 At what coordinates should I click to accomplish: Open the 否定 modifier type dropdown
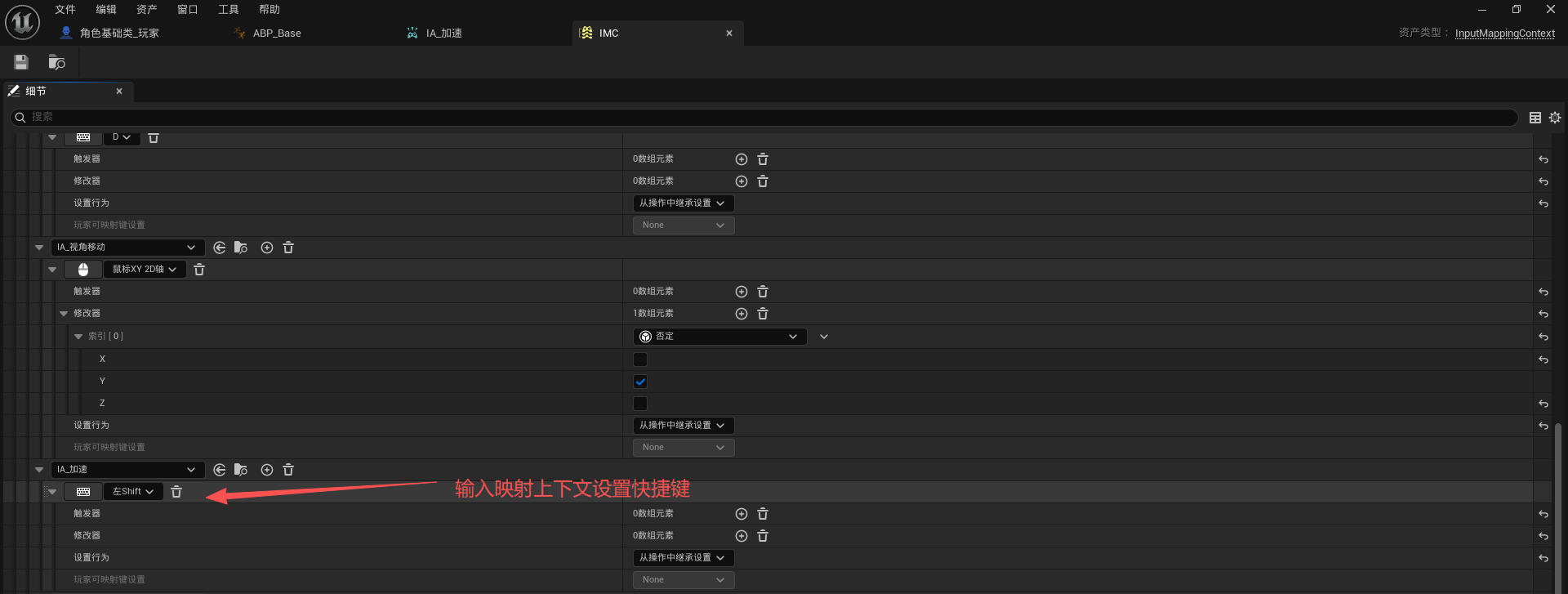[720, 337]
